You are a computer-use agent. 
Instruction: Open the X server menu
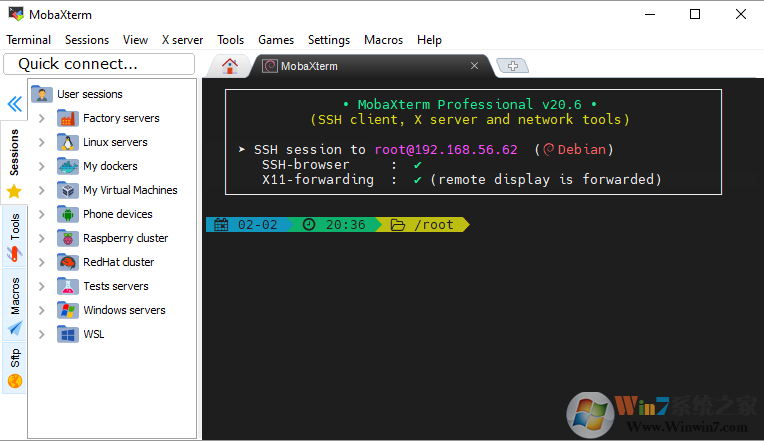(x=182, y=40)
